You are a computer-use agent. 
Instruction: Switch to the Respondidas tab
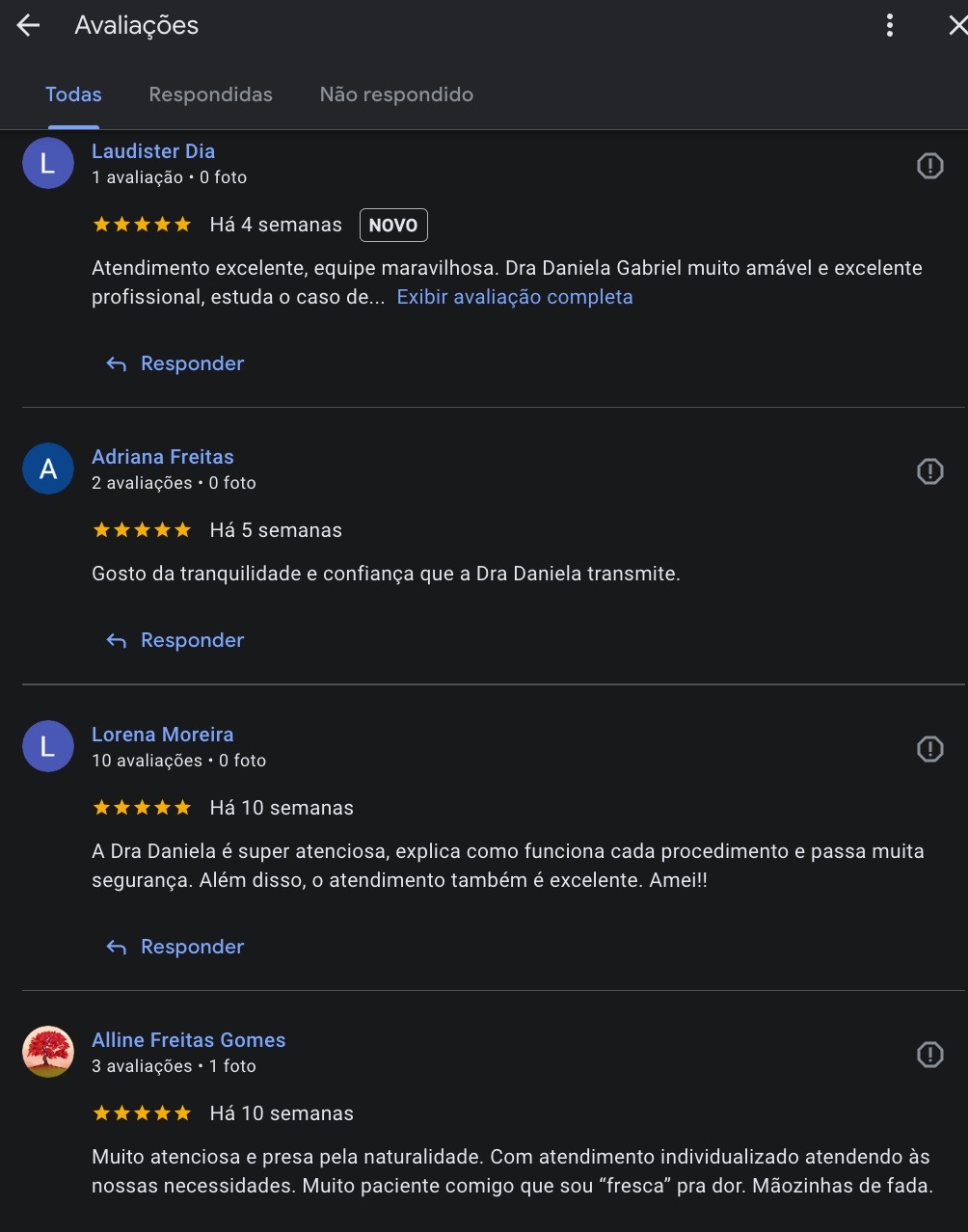coord(210,94)
